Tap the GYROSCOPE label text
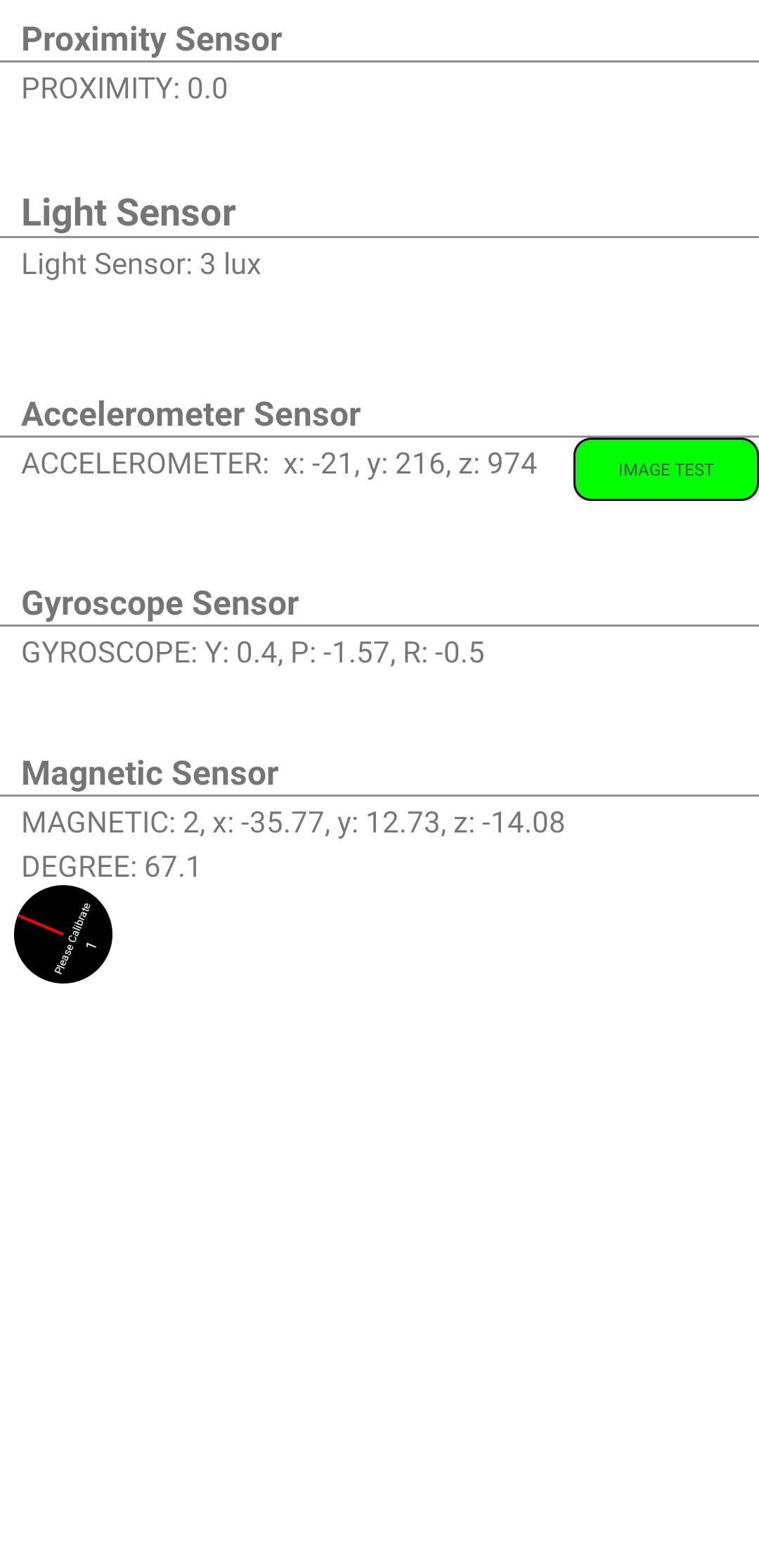 coord(109,653)
